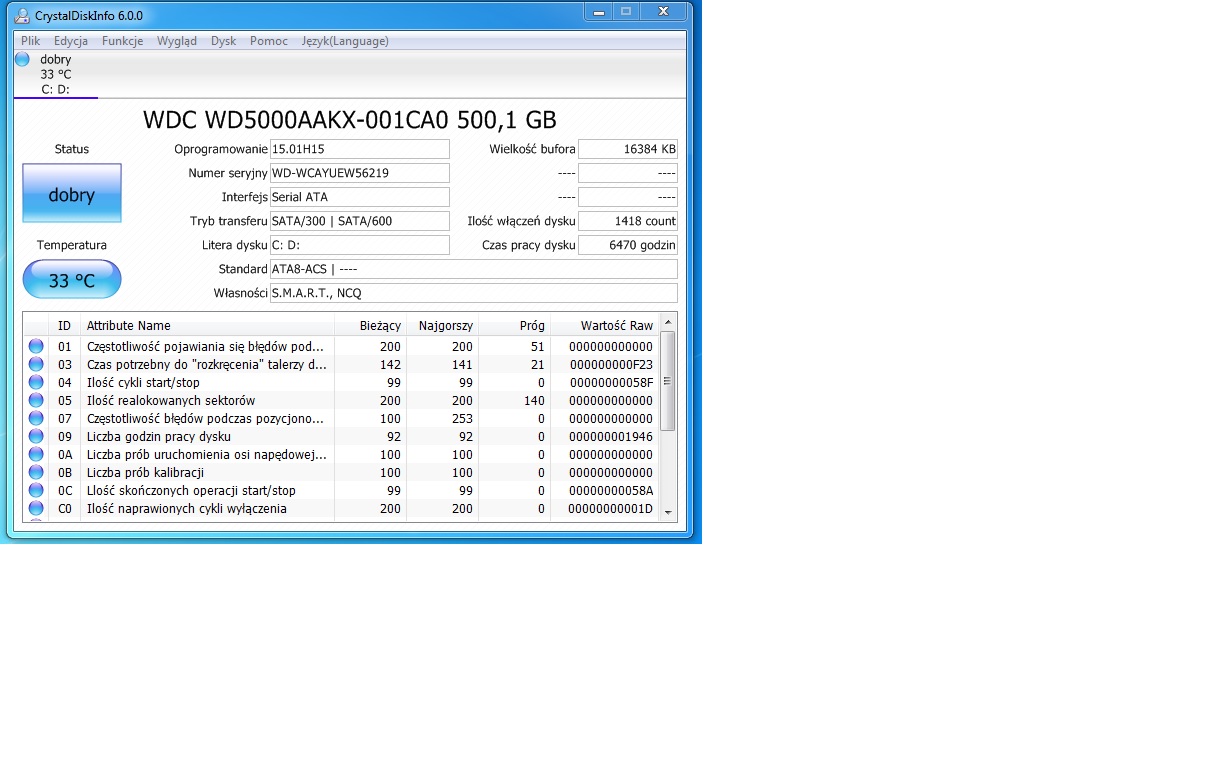Click the 'Częstotliwość pojawiania się błędów' attribute row
The height and width of the screenshot is (759, 1221).
341,346
